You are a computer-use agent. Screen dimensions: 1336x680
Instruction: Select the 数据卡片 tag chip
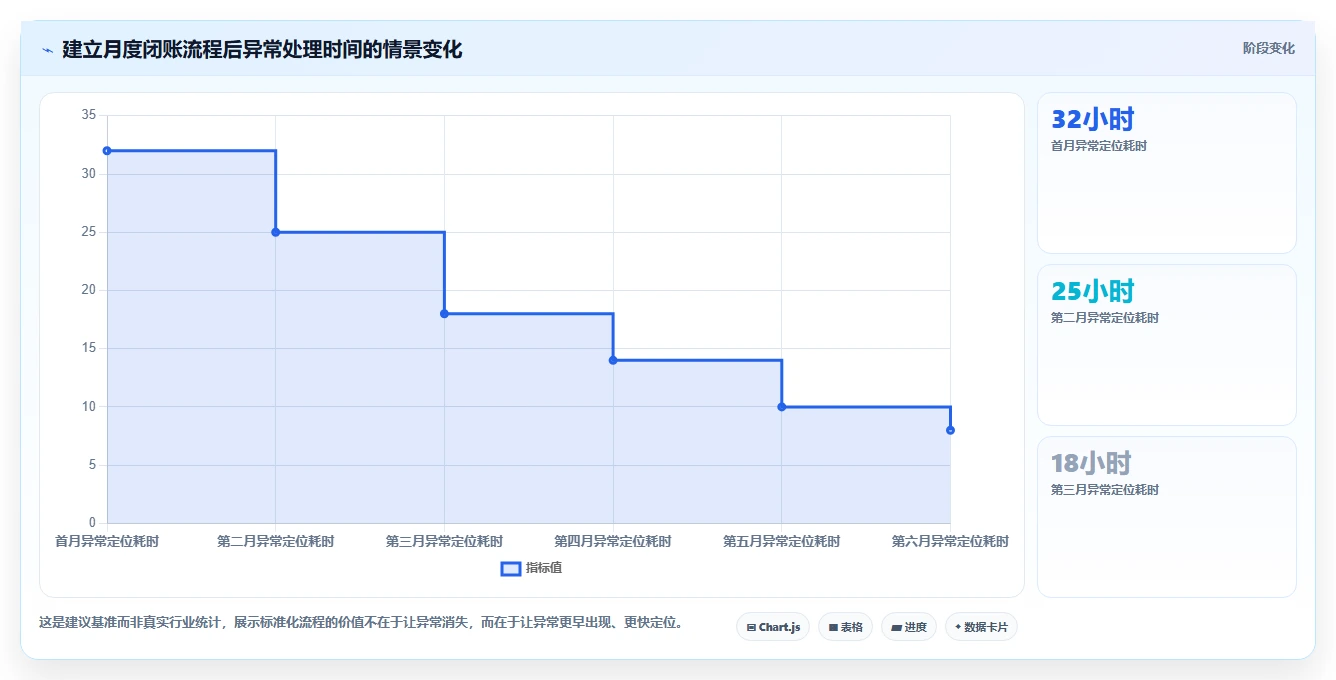[x=981, y=627]
